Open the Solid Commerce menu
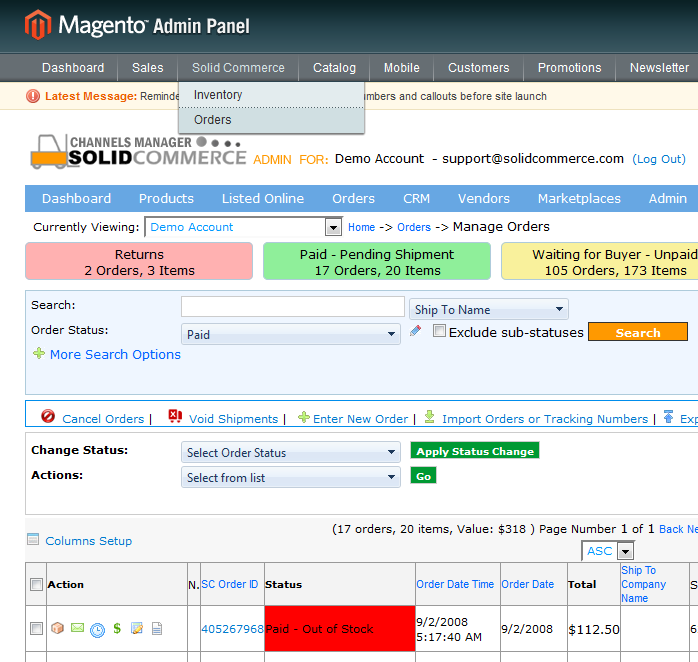 (238, 68)
